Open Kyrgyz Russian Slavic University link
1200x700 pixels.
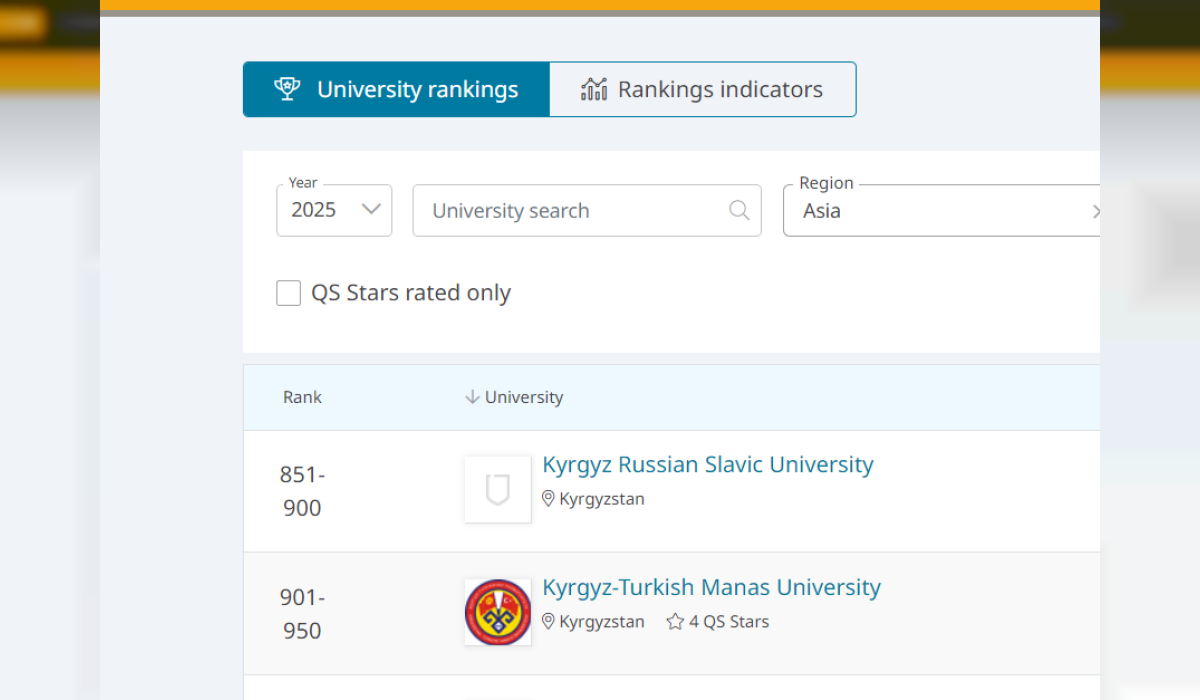708,464
